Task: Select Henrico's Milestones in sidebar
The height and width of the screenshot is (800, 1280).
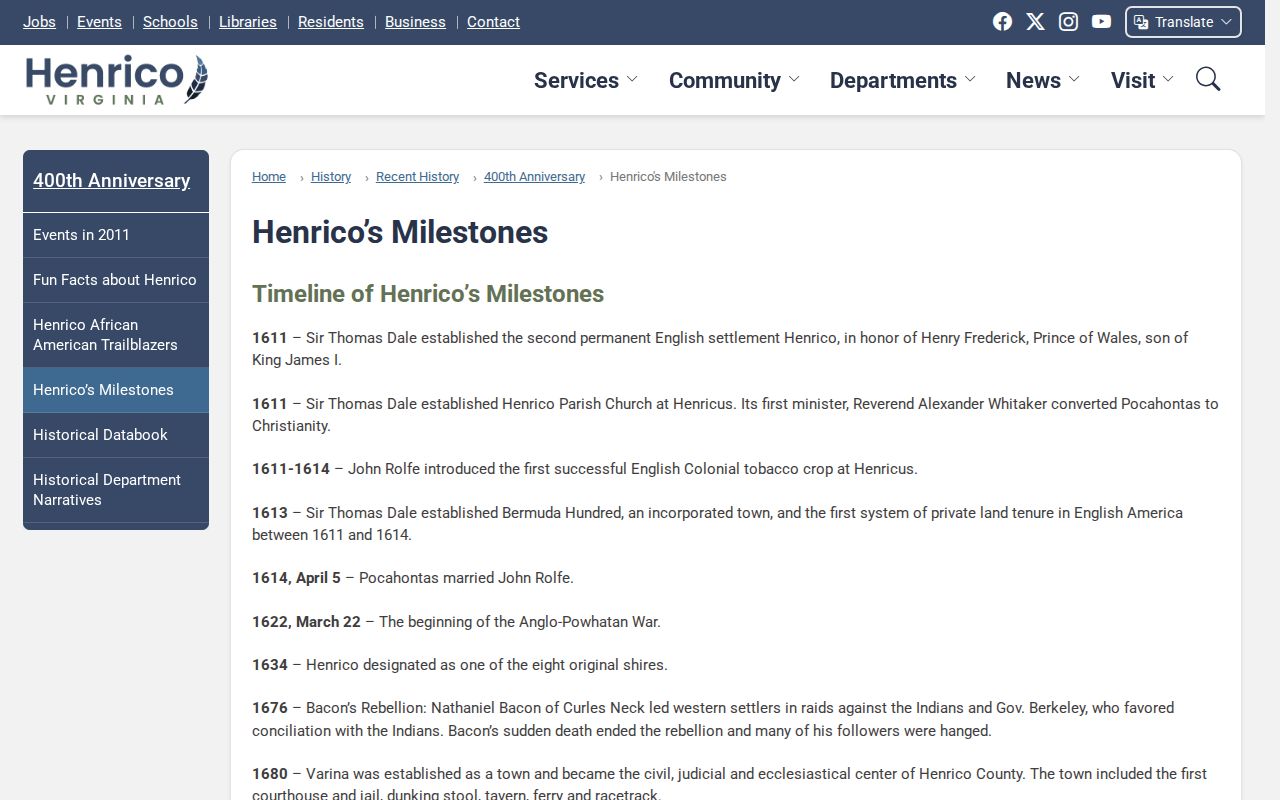Action: (116, 390)
